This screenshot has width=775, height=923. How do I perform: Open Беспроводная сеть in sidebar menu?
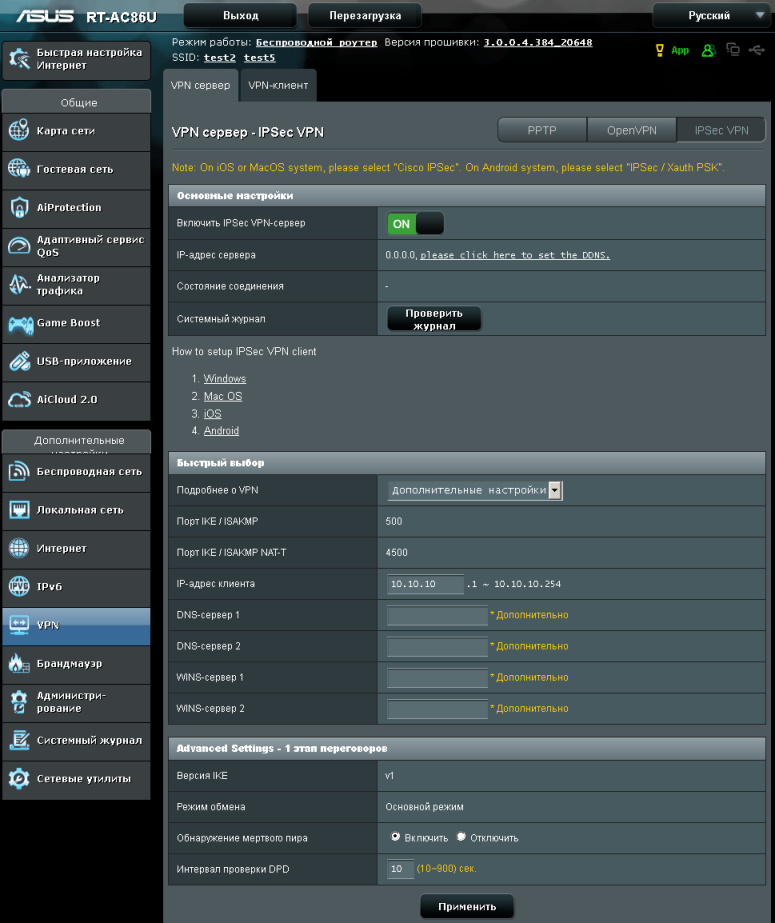pyautogui.click(x=76, y=472)
